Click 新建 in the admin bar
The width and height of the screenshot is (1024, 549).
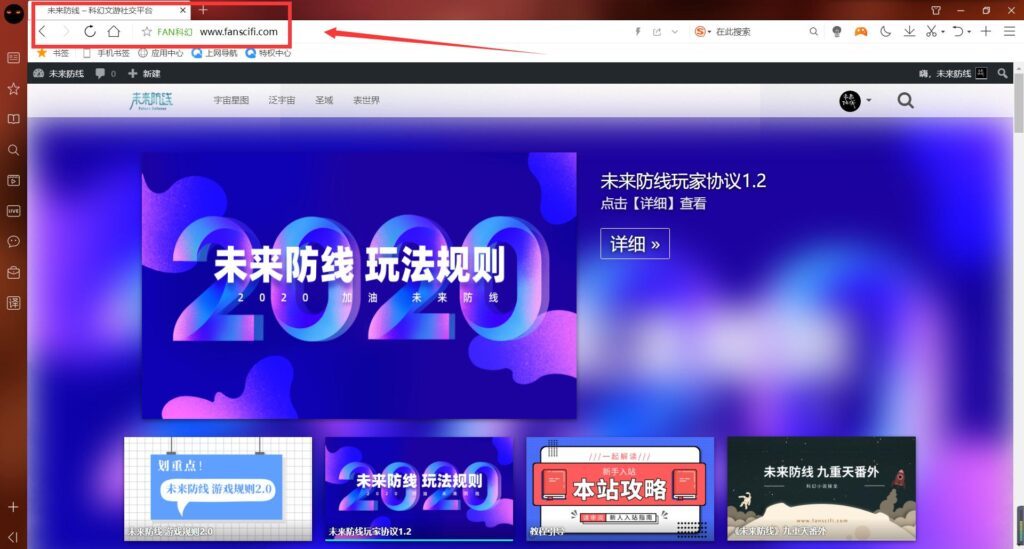(144, 74)
